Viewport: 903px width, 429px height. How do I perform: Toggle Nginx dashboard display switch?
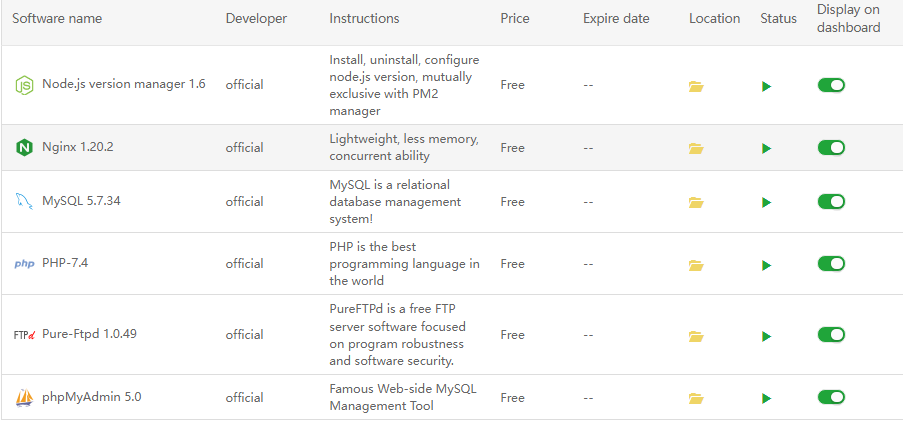tap(831, 148)
